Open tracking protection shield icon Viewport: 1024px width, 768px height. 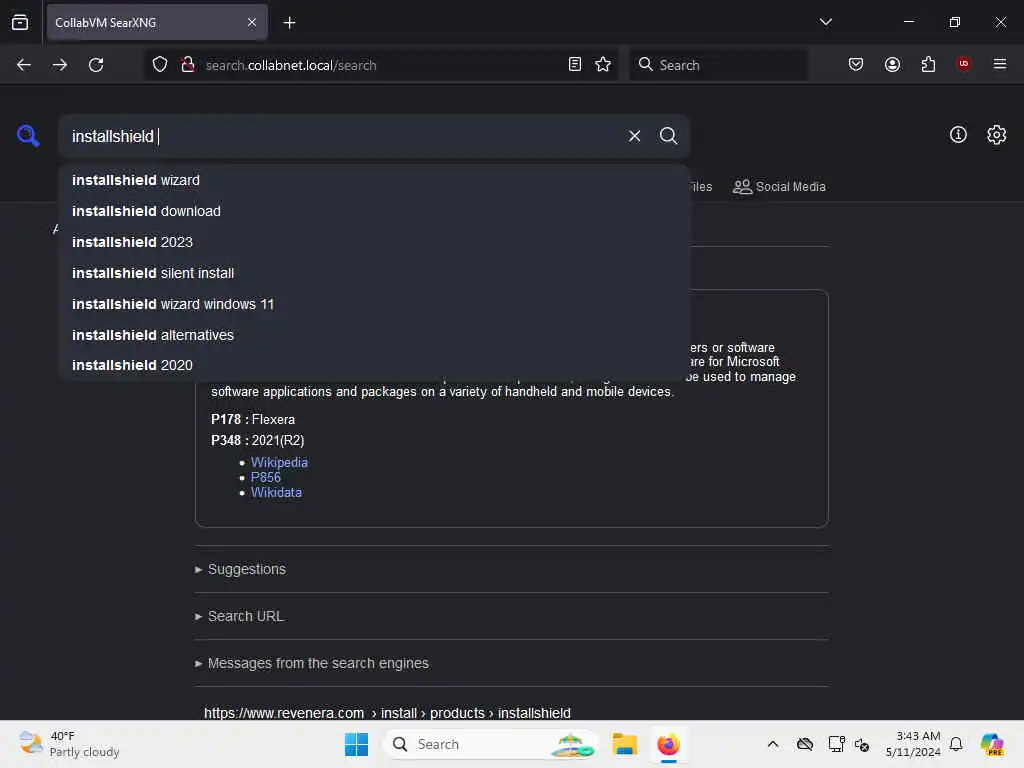[x=160, y=65]
